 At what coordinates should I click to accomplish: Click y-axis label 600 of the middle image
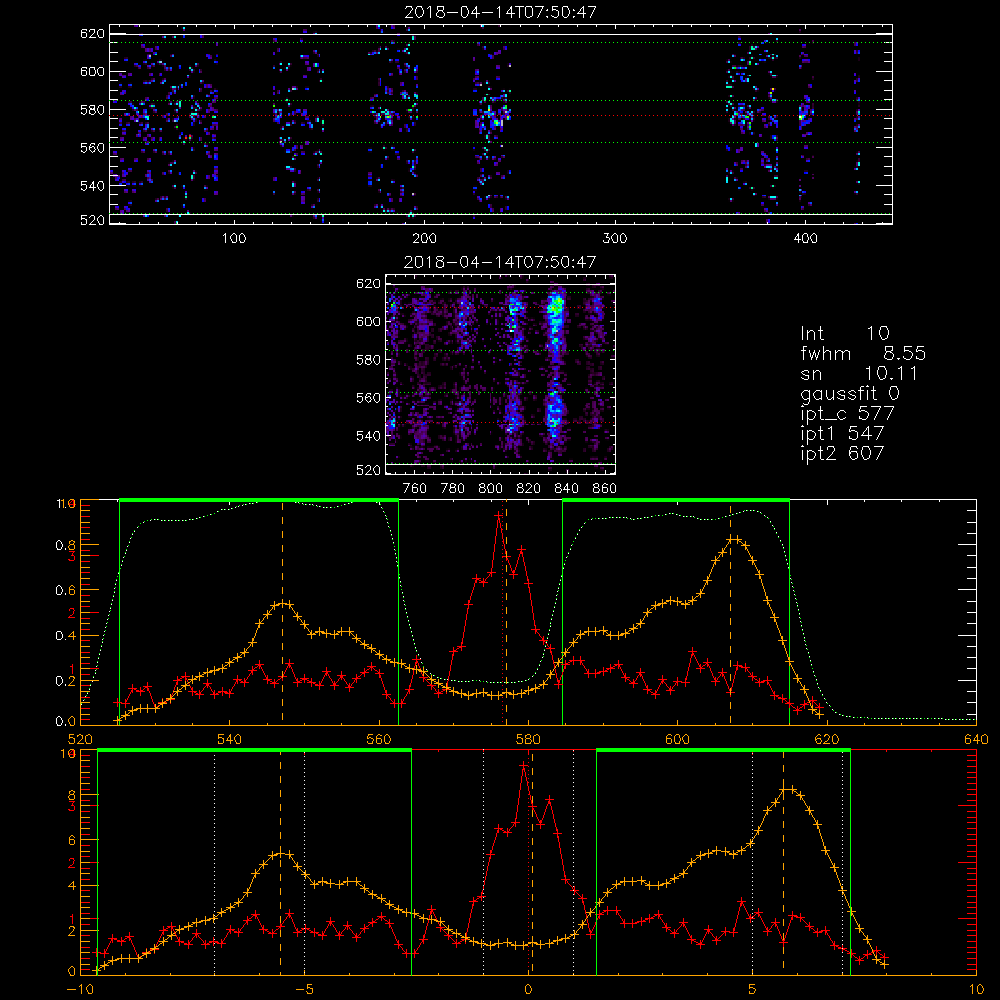coord(368,322)
